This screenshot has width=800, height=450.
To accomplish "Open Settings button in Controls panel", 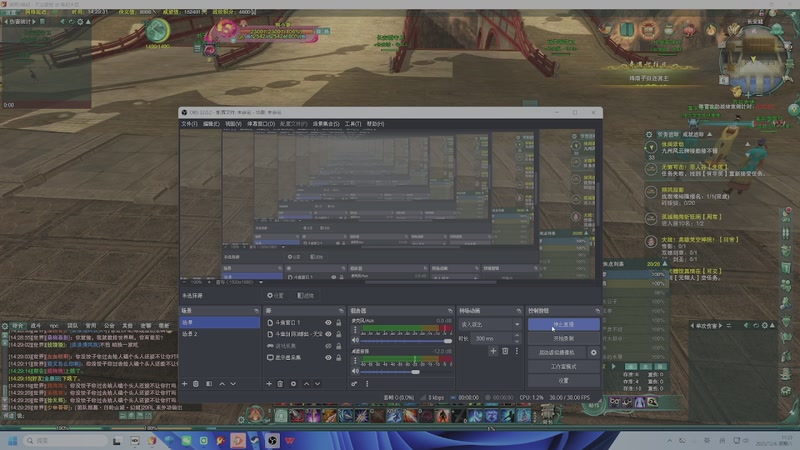I will (563, 381).
